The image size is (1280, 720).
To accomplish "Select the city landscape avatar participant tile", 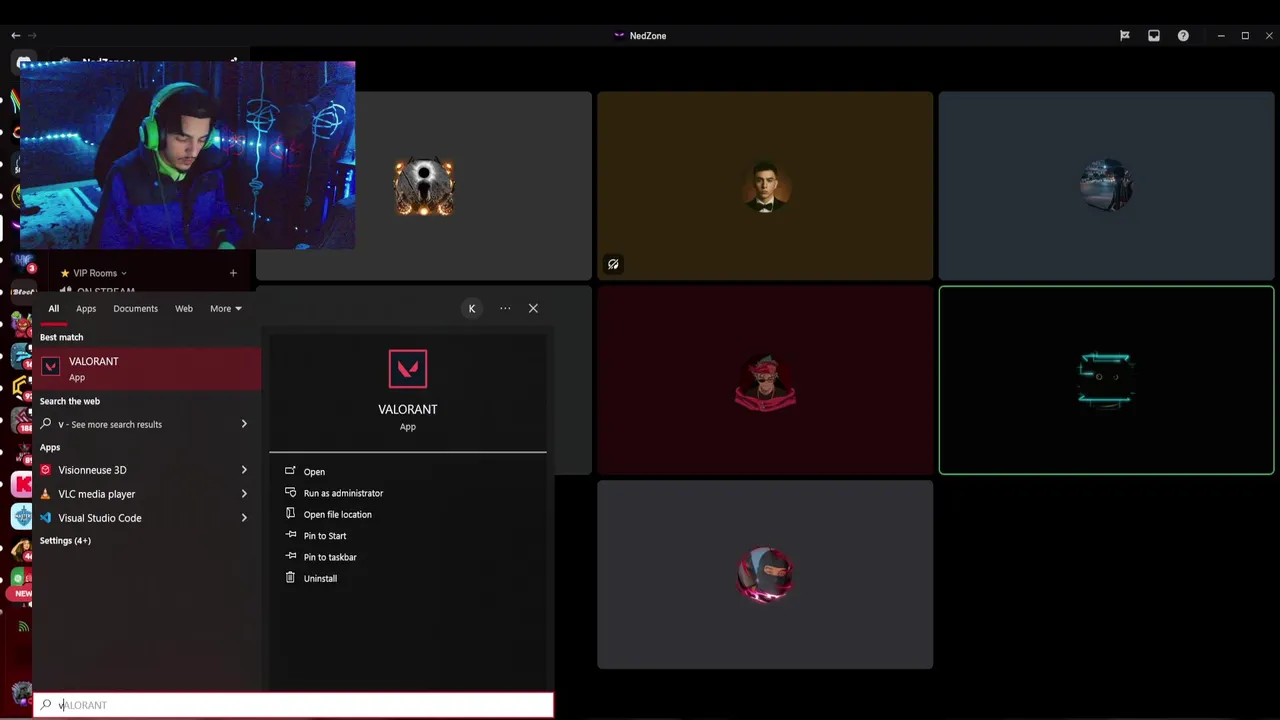I will (x=1106, y=186).
